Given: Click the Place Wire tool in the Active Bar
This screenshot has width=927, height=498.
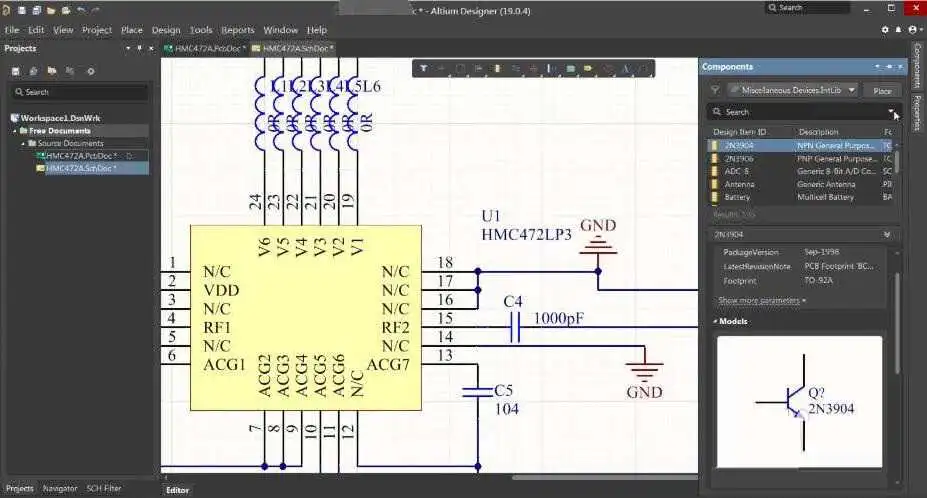Looking at the screenshot, I should click(x=516, y=69).
